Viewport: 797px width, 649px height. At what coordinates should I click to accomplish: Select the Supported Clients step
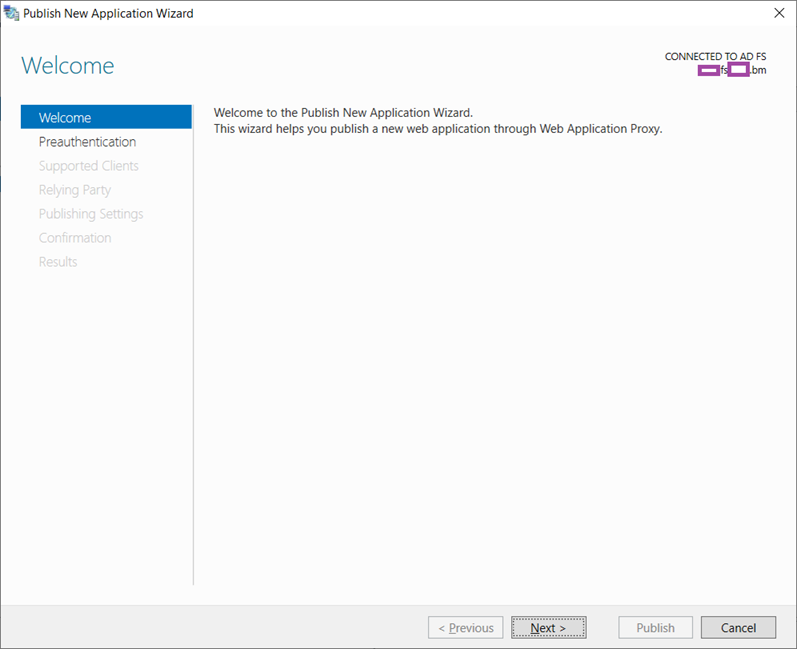pos(88,166)
